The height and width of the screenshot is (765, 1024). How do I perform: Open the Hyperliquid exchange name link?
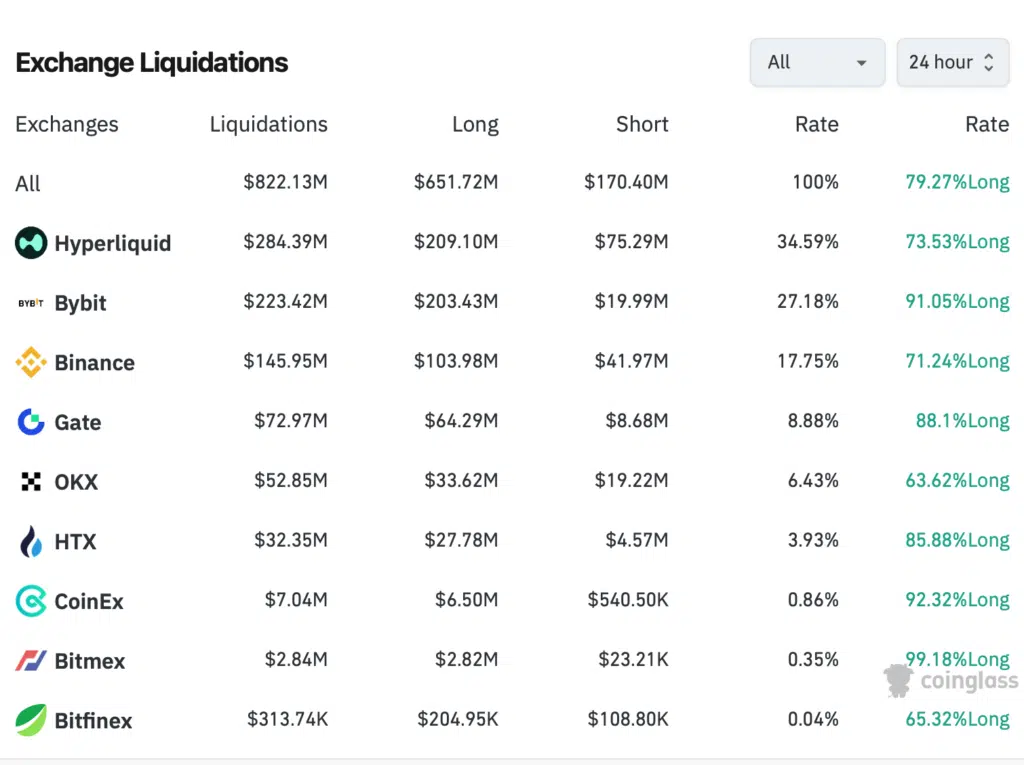(113, 243)
